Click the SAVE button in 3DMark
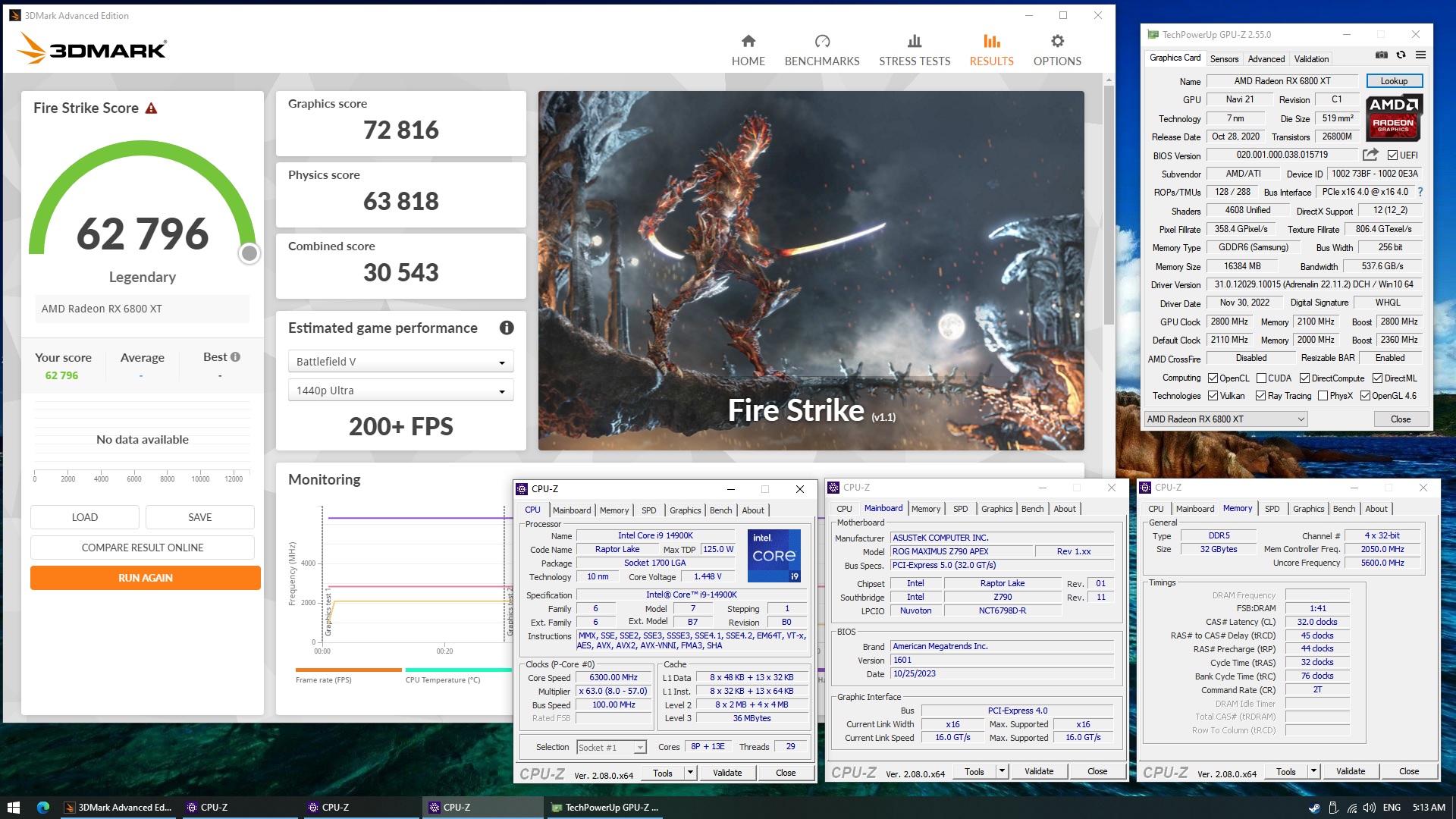The image size is (1456, 819). [200, 517]
